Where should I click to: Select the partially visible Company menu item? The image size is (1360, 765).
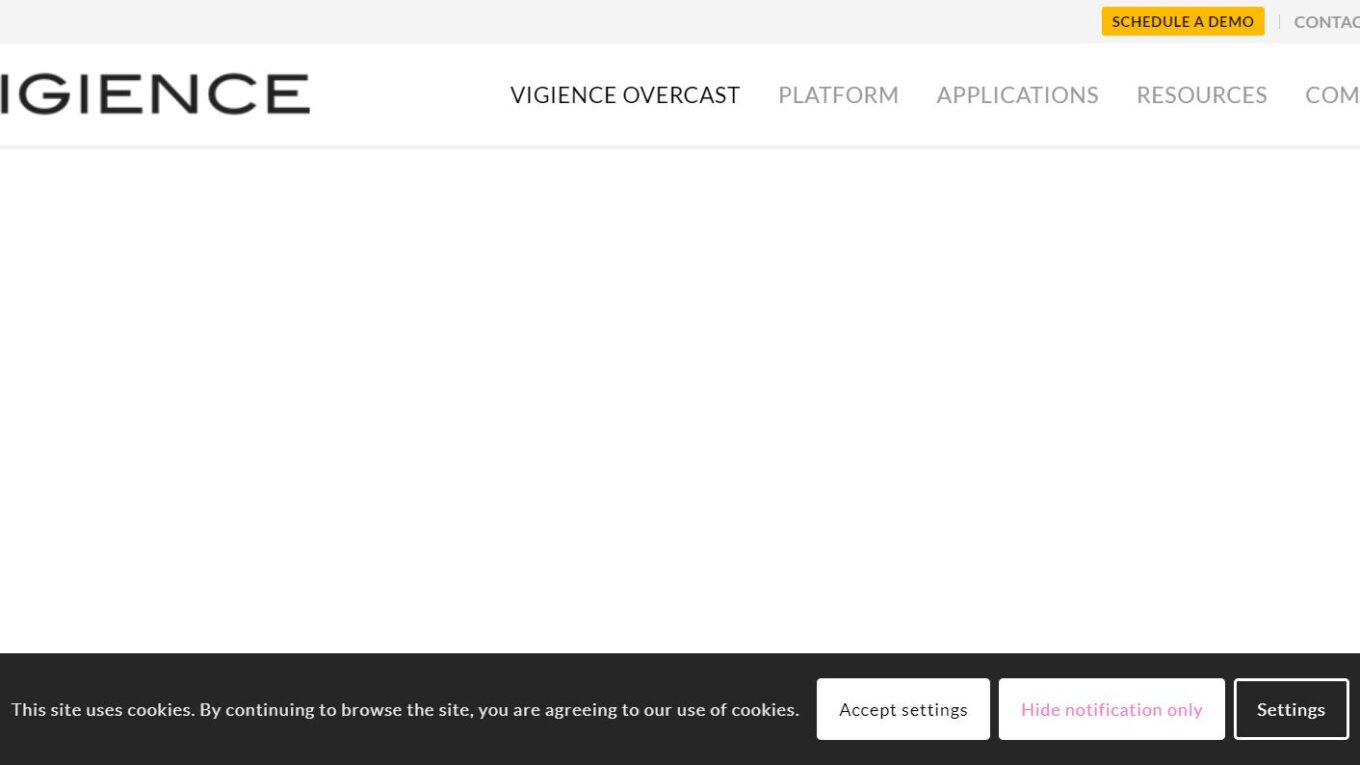(x=1333, y=95)
